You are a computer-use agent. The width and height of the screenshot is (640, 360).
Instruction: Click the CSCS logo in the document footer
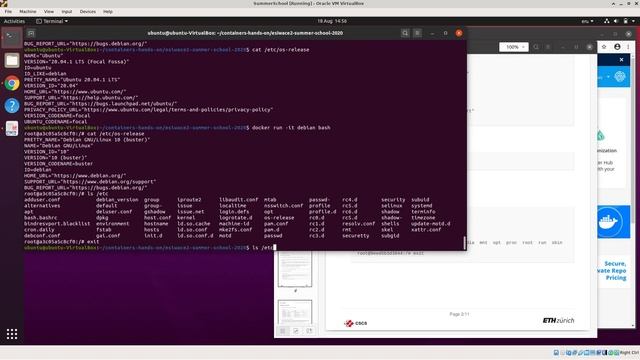tap(356, 323)
